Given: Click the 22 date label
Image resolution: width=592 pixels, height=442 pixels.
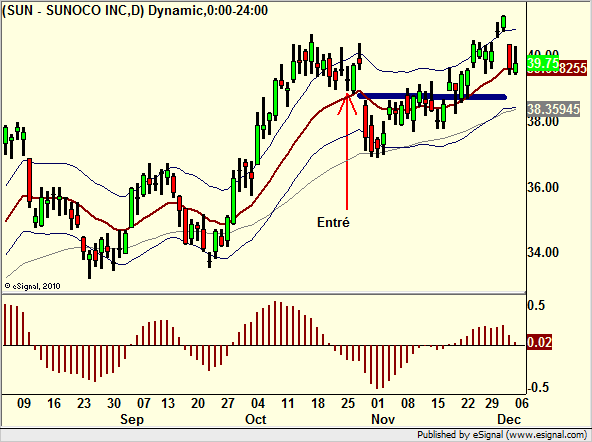Looking at the screenshot, I should click(x=468, y=403).
